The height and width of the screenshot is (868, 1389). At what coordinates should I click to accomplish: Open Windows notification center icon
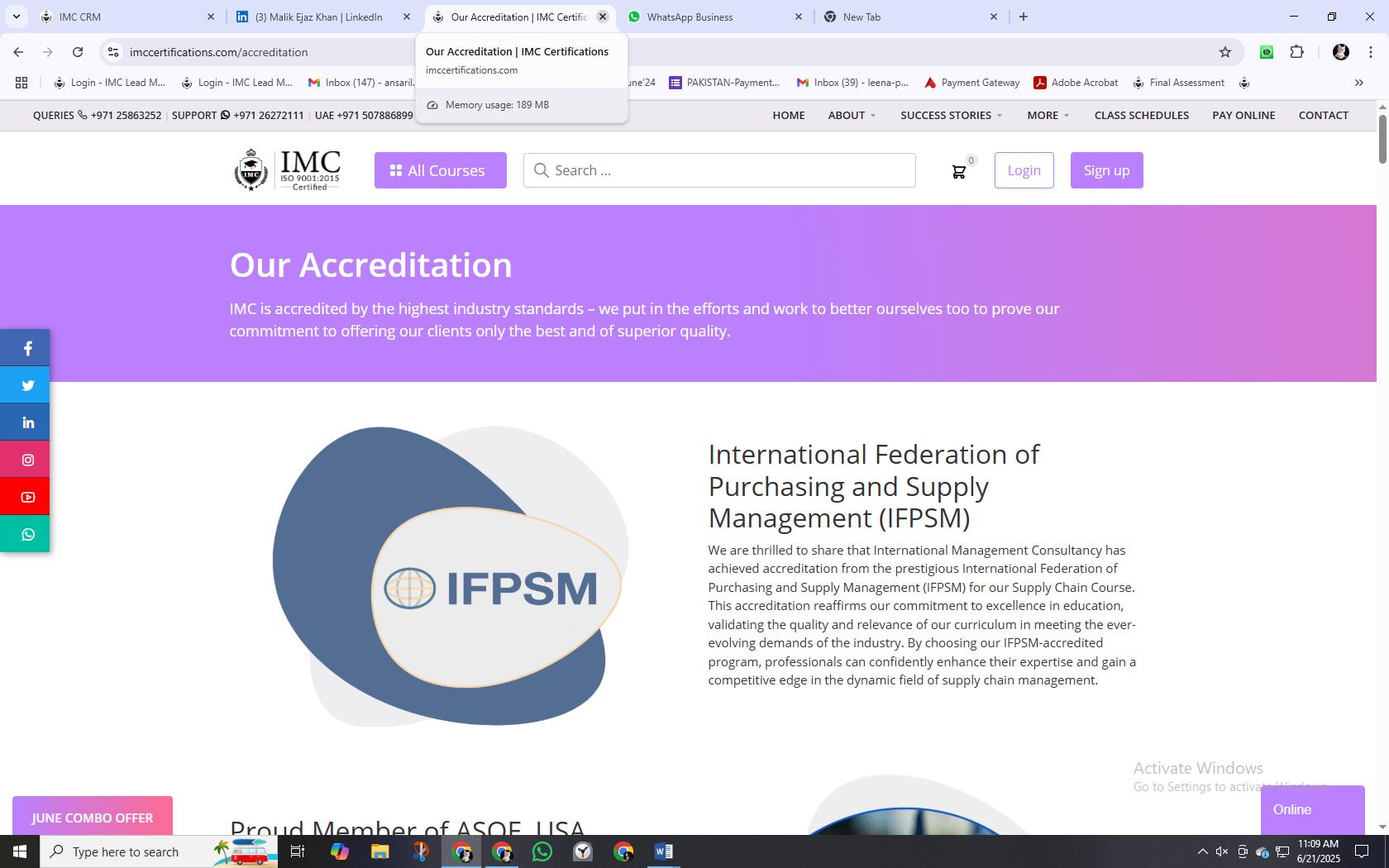(x=1362, y=851)
